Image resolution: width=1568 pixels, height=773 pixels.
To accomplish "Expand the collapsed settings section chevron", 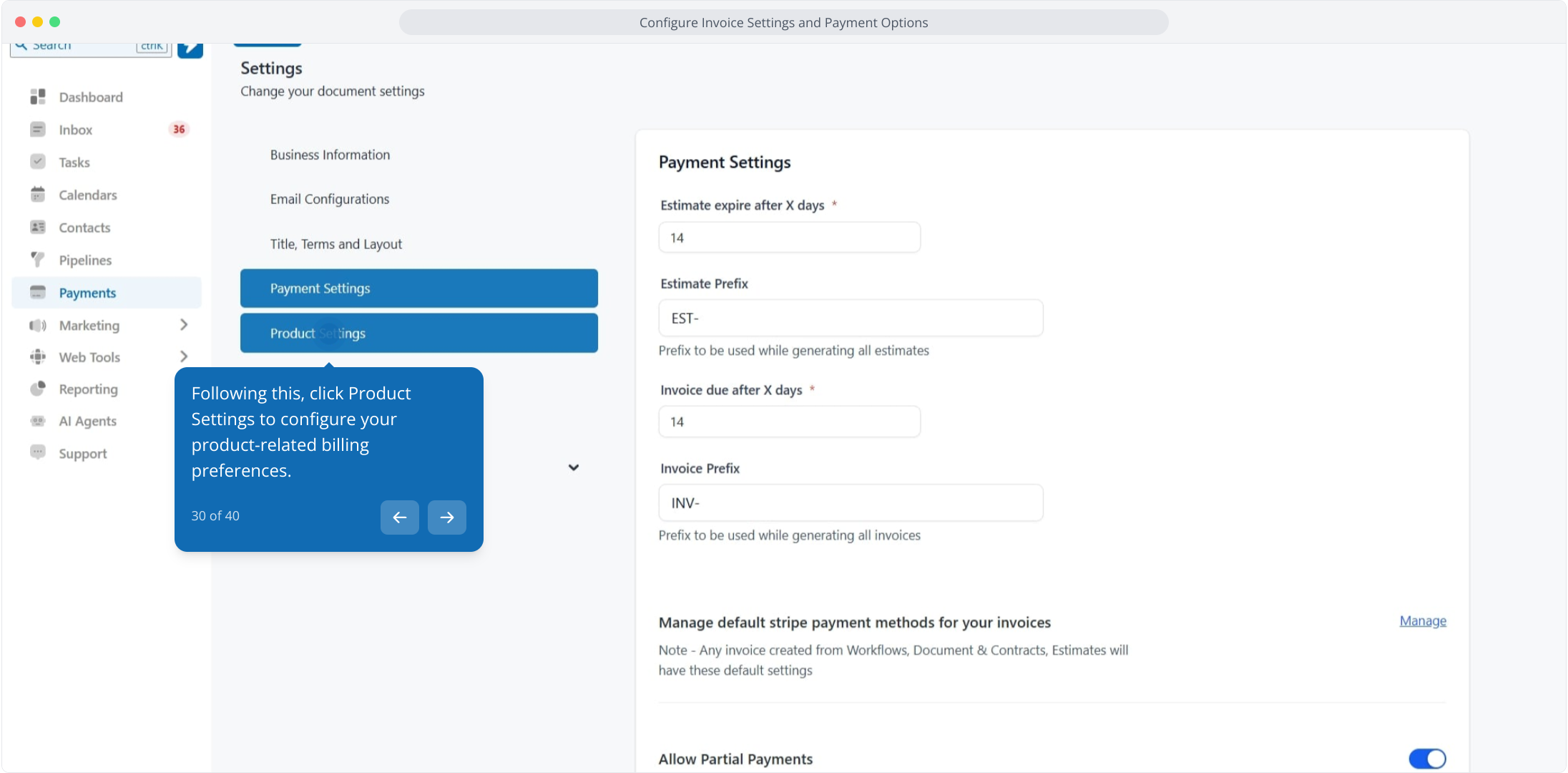I will [x=574, y=467].
